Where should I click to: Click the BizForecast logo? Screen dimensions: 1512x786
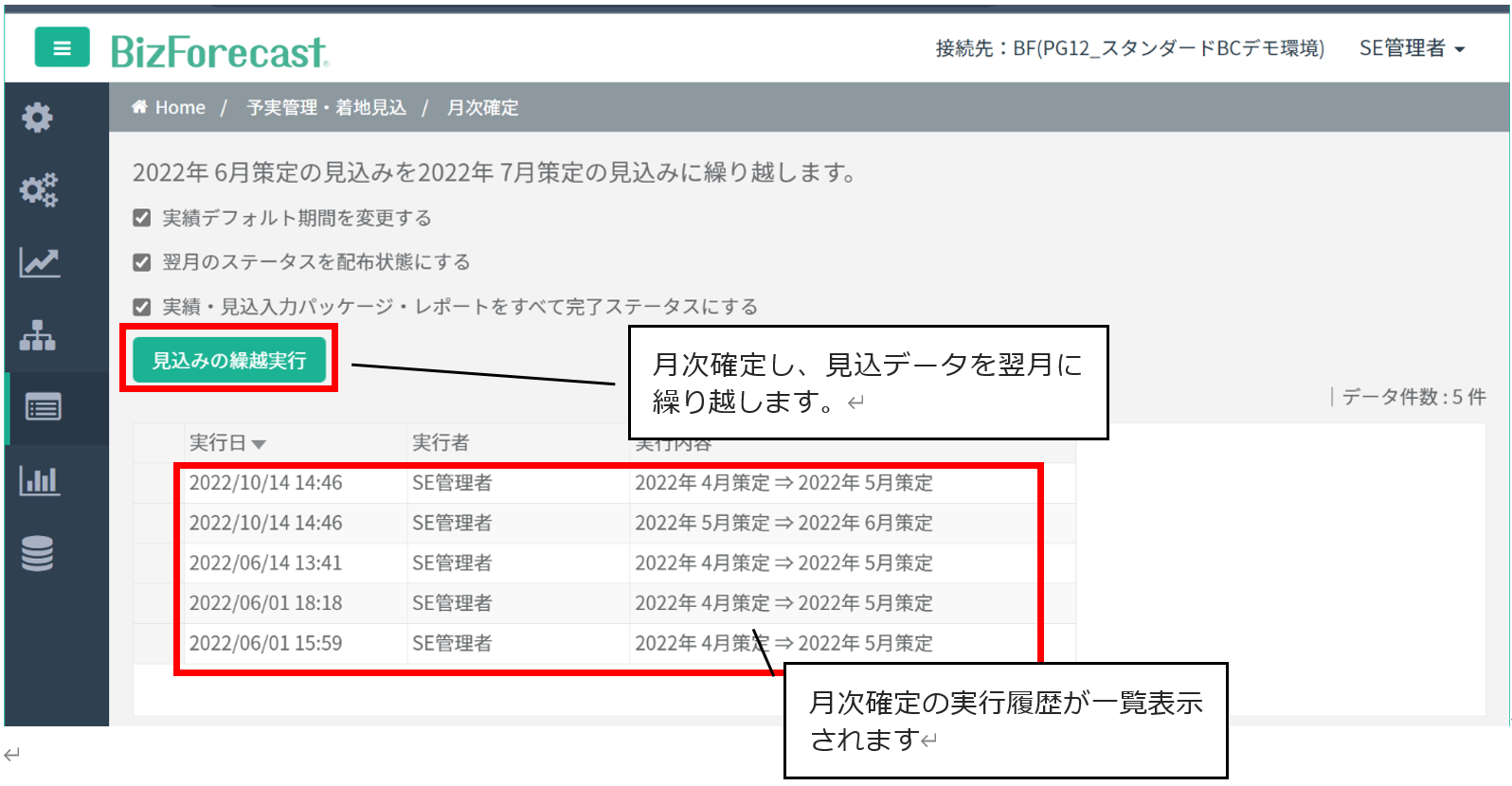(219, 51)
